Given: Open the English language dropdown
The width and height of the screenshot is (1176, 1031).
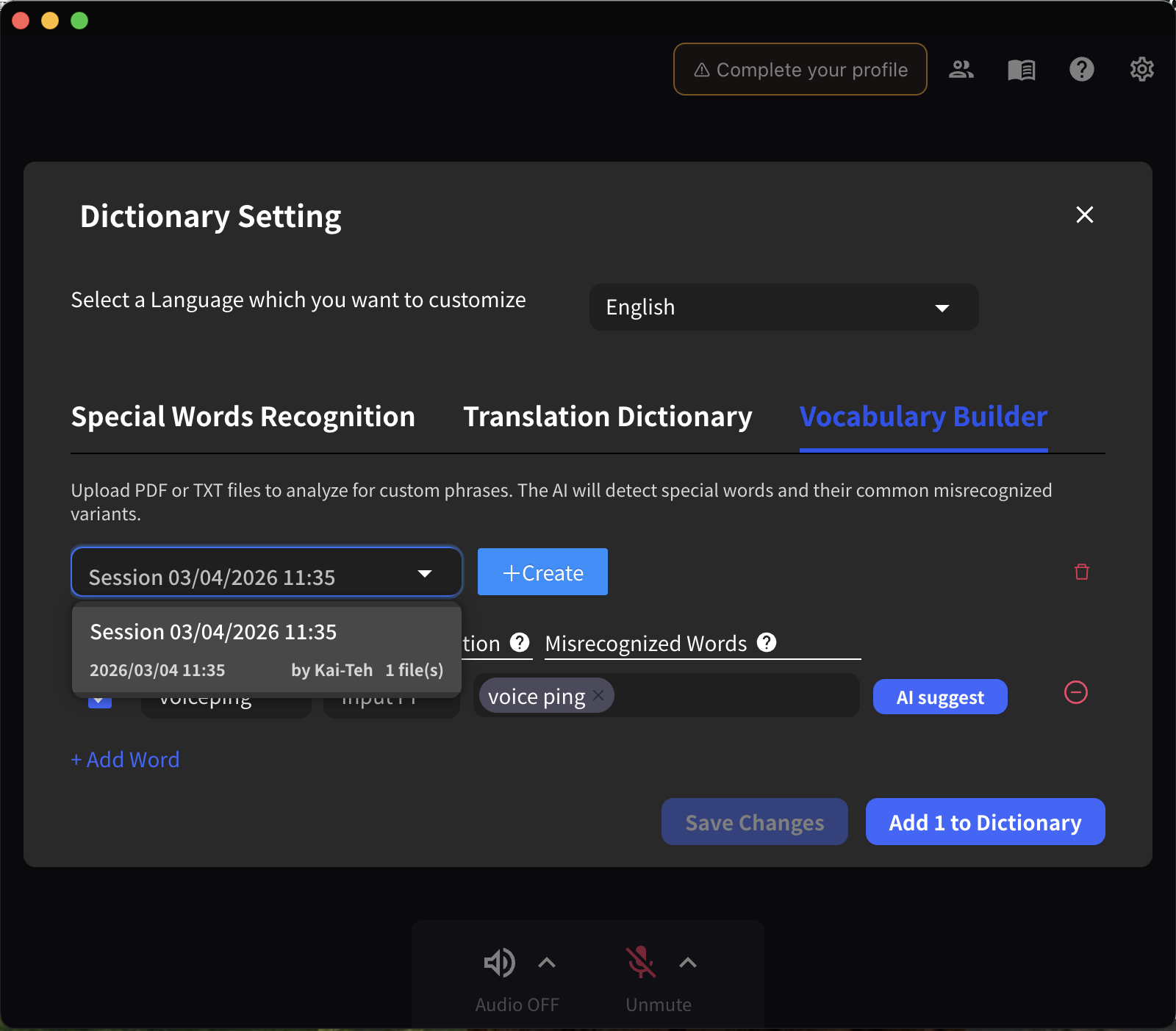Looking at the screenshot, I should point(784,307).
